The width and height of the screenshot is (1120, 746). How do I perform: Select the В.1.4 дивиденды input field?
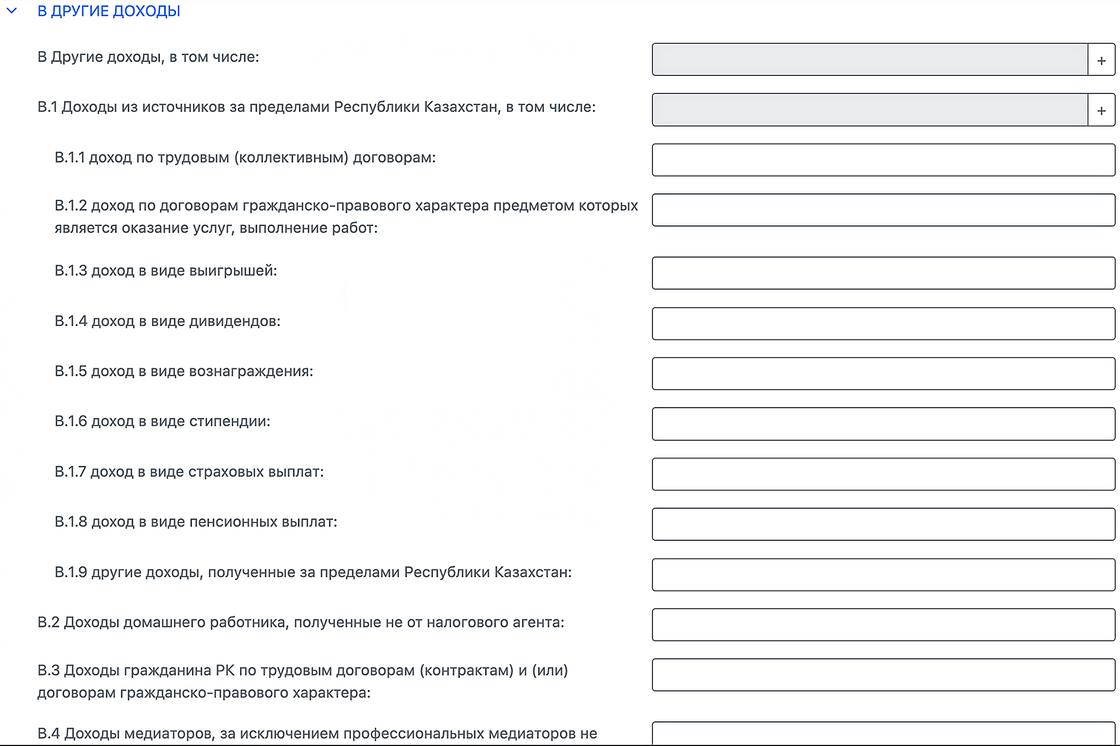tap(883, 322)
